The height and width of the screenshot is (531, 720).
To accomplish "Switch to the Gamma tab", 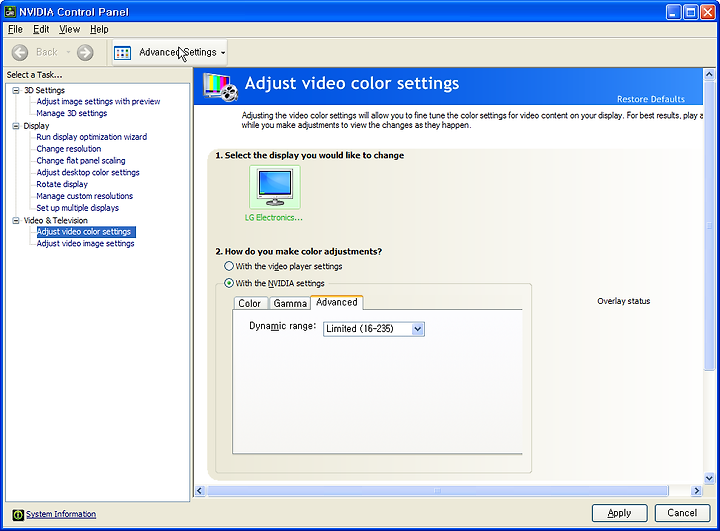I will click(290, 303).
